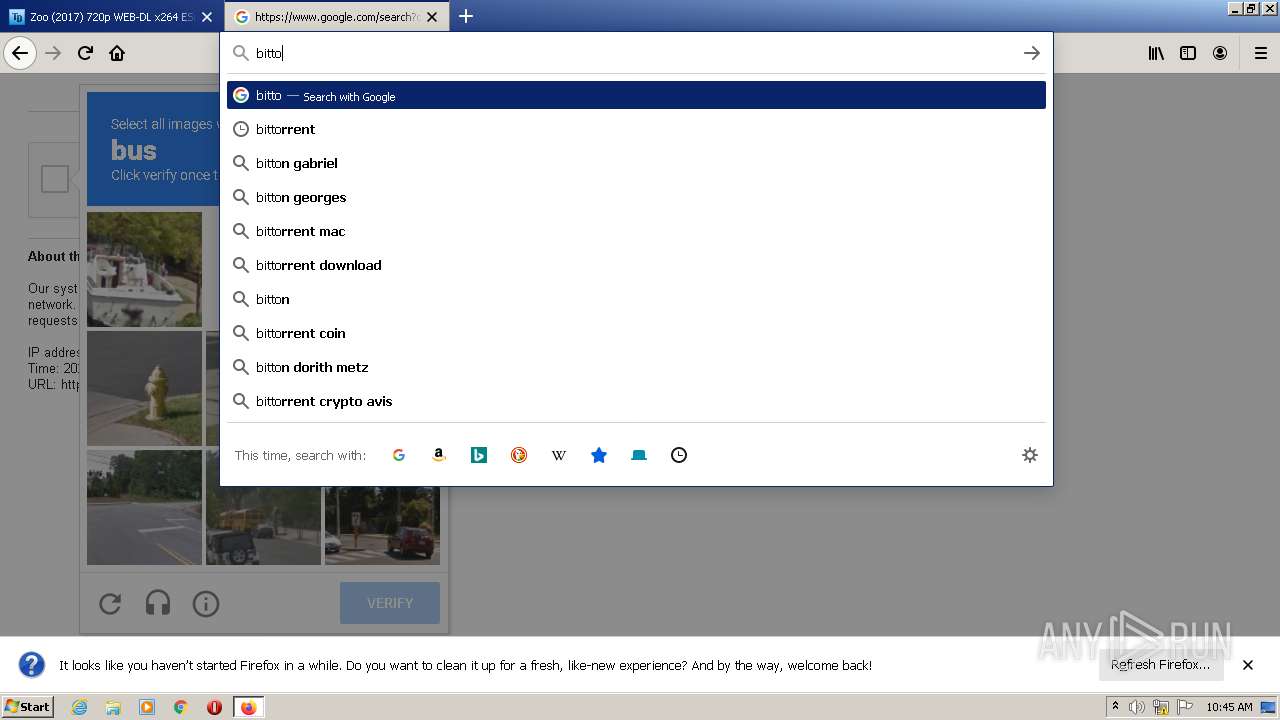
Task: Select the red car captcha tile
Action: tap(382, 526)
